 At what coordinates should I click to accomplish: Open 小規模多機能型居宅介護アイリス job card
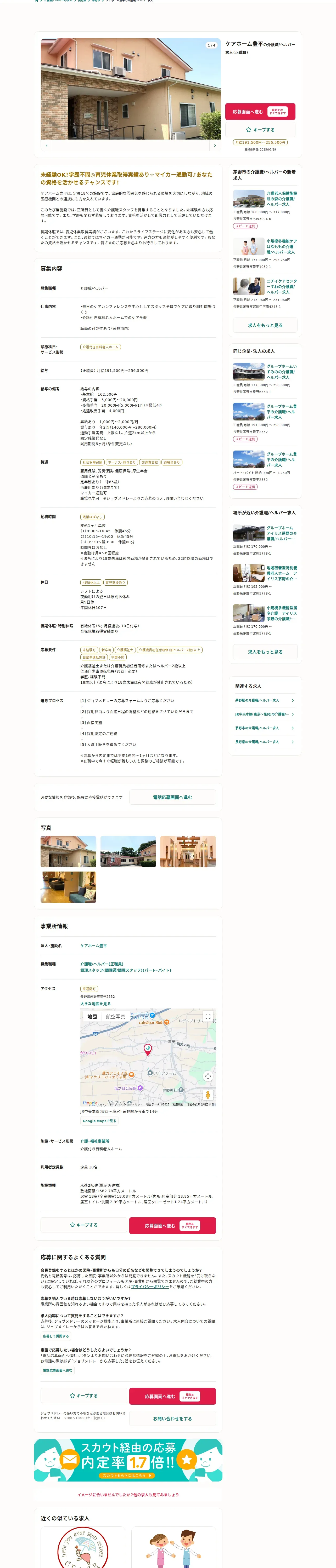[265, 620]
